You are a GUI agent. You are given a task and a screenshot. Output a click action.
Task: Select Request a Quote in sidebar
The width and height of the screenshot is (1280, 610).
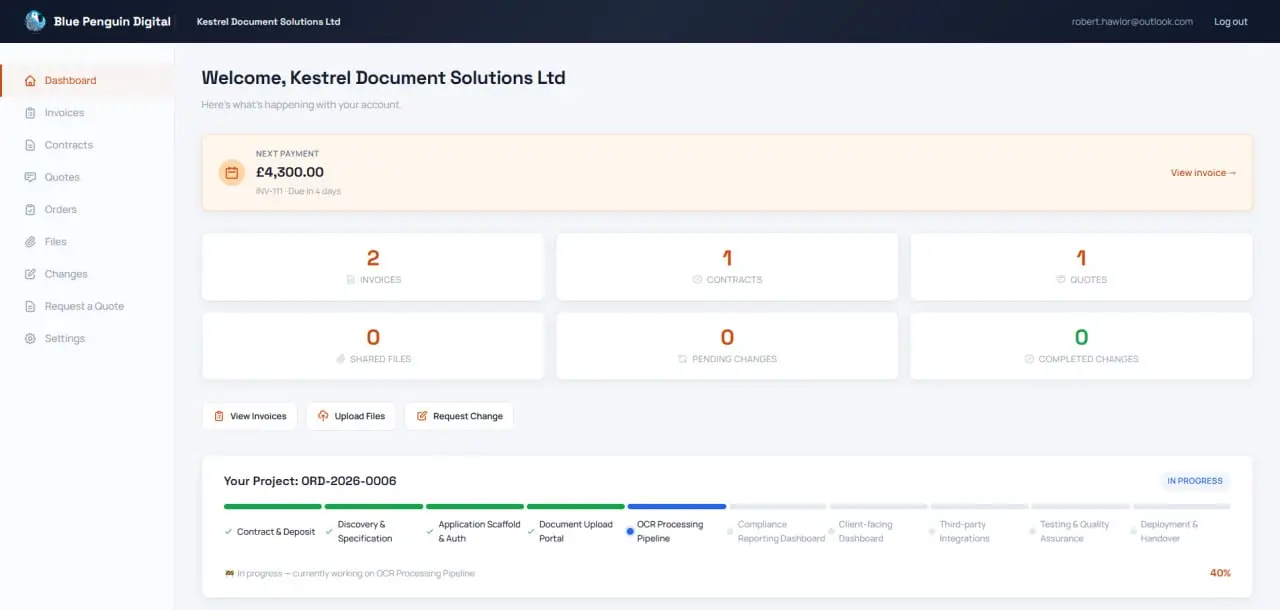tap(87, 306)
